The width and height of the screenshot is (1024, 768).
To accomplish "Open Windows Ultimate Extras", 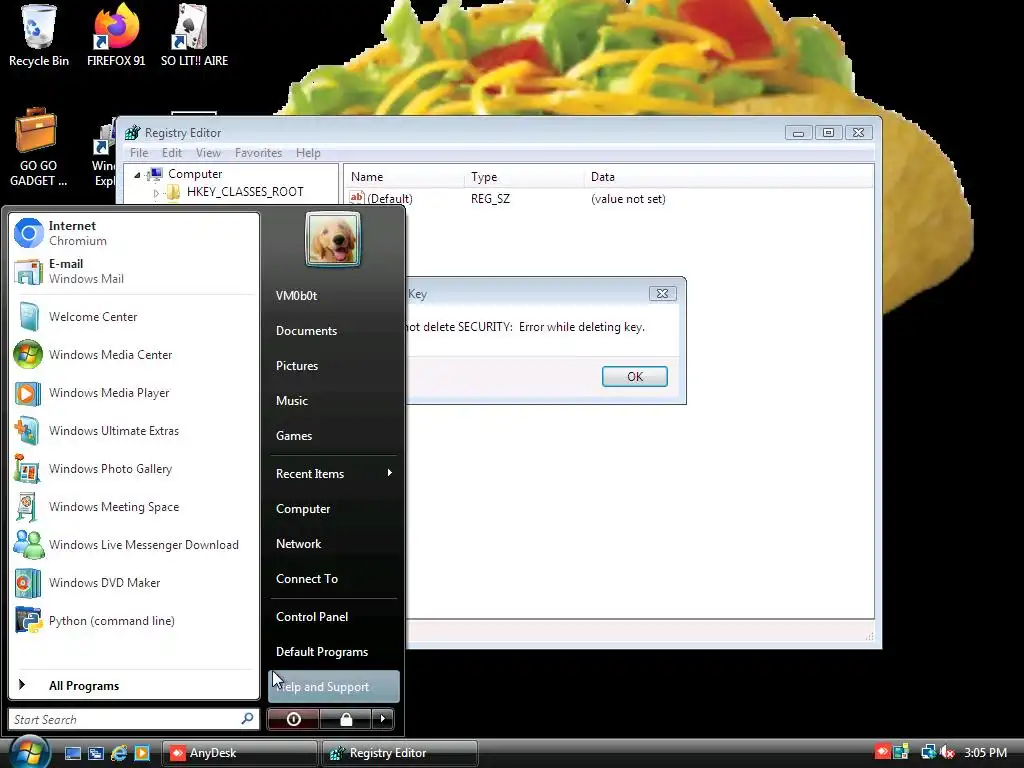I will pos(134,430).
